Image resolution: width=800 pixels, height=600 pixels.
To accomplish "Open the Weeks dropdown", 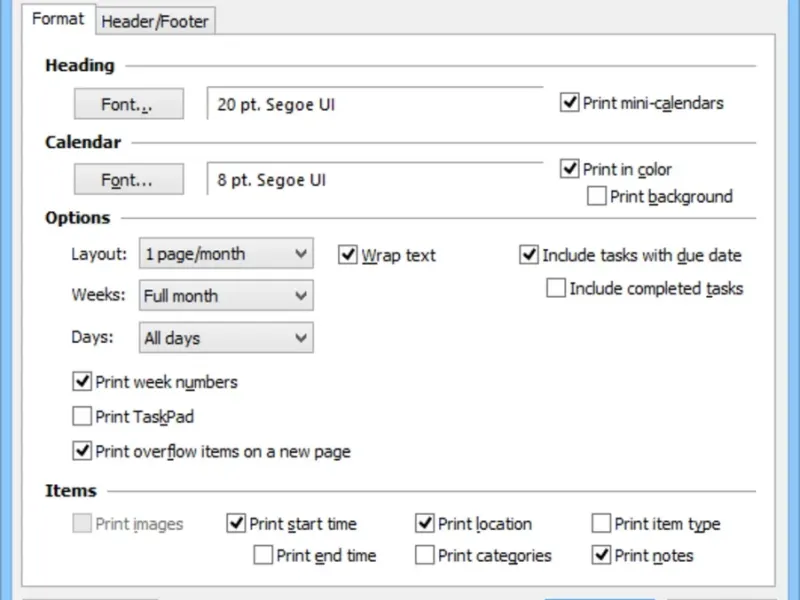I will coord(226,296).
